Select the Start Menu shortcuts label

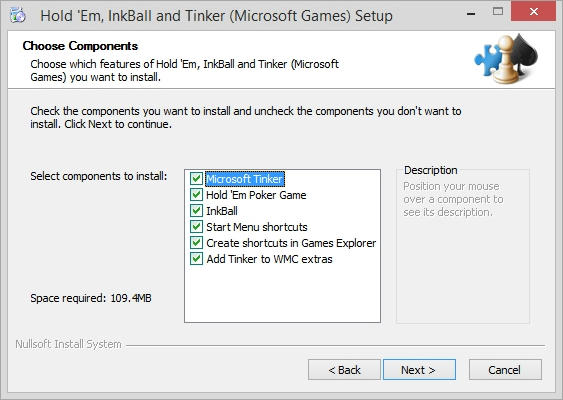(257, 227)
